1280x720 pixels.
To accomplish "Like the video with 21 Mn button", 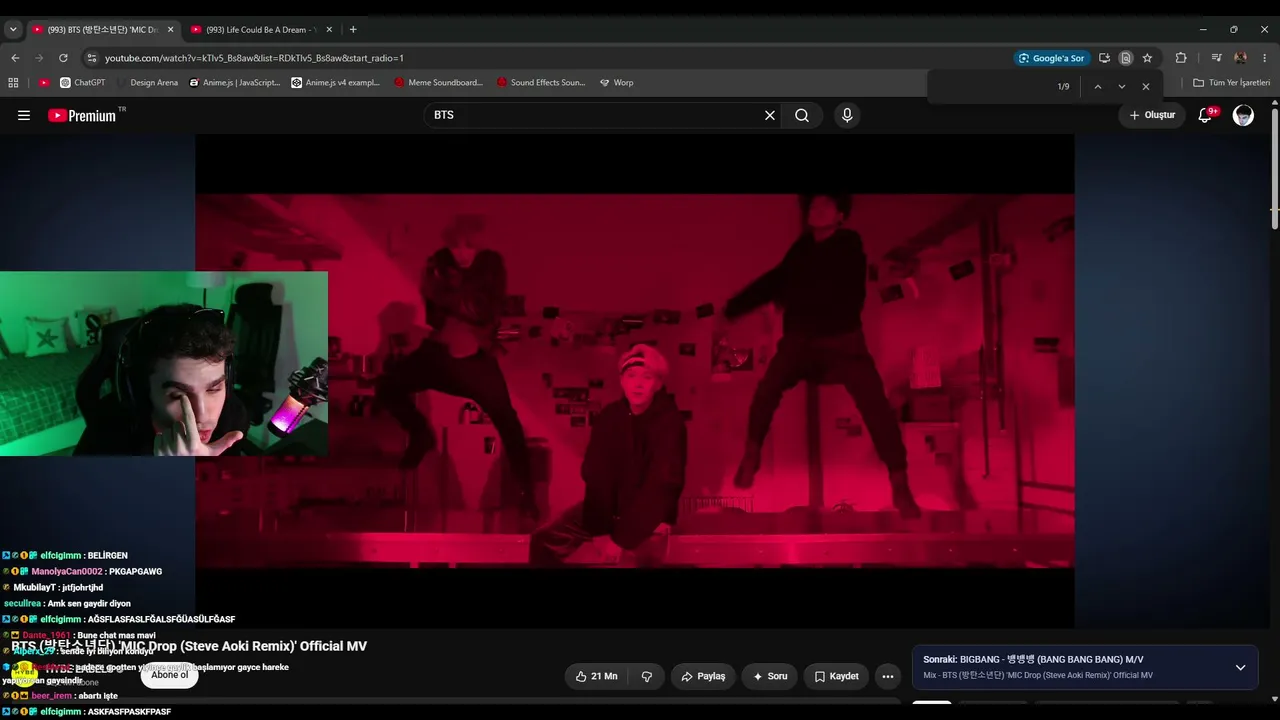I will coord(597,676).
